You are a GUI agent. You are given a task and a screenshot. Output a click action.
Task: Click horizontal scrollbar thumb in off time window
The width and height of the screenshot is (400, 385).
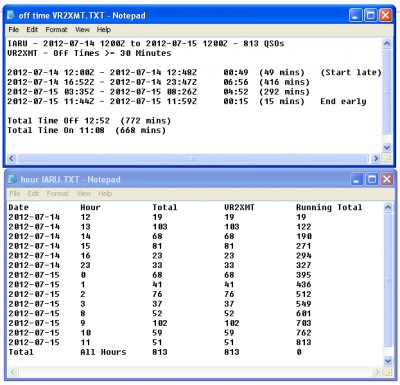(193, 158)
